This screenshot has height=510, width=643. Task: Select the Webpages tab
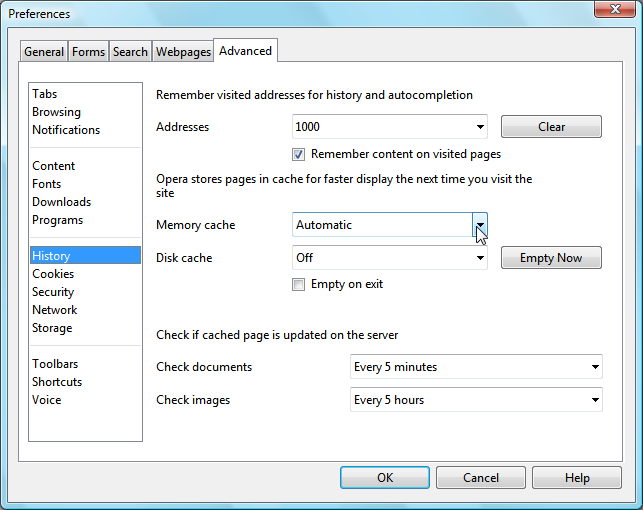183,52
